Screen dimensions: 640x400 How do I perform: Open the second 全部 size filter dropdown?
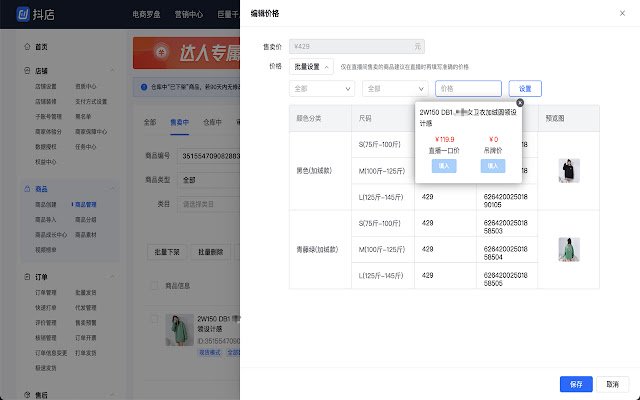pos(395,89)
